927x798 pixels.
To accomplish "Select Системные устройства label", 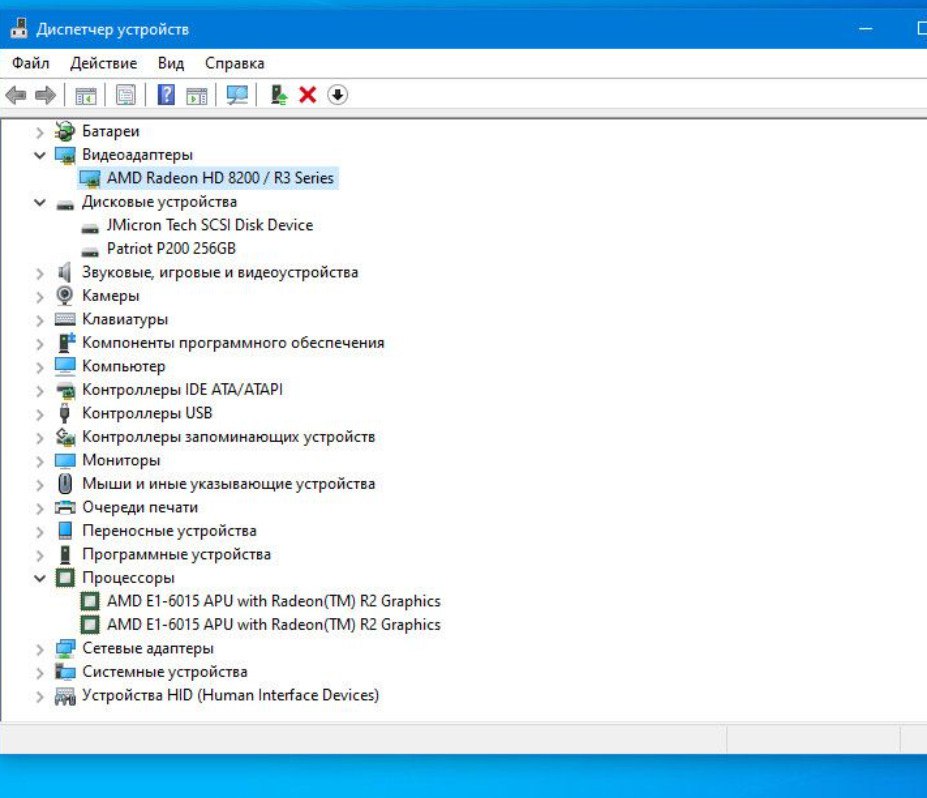I will (x=164, y=672).
